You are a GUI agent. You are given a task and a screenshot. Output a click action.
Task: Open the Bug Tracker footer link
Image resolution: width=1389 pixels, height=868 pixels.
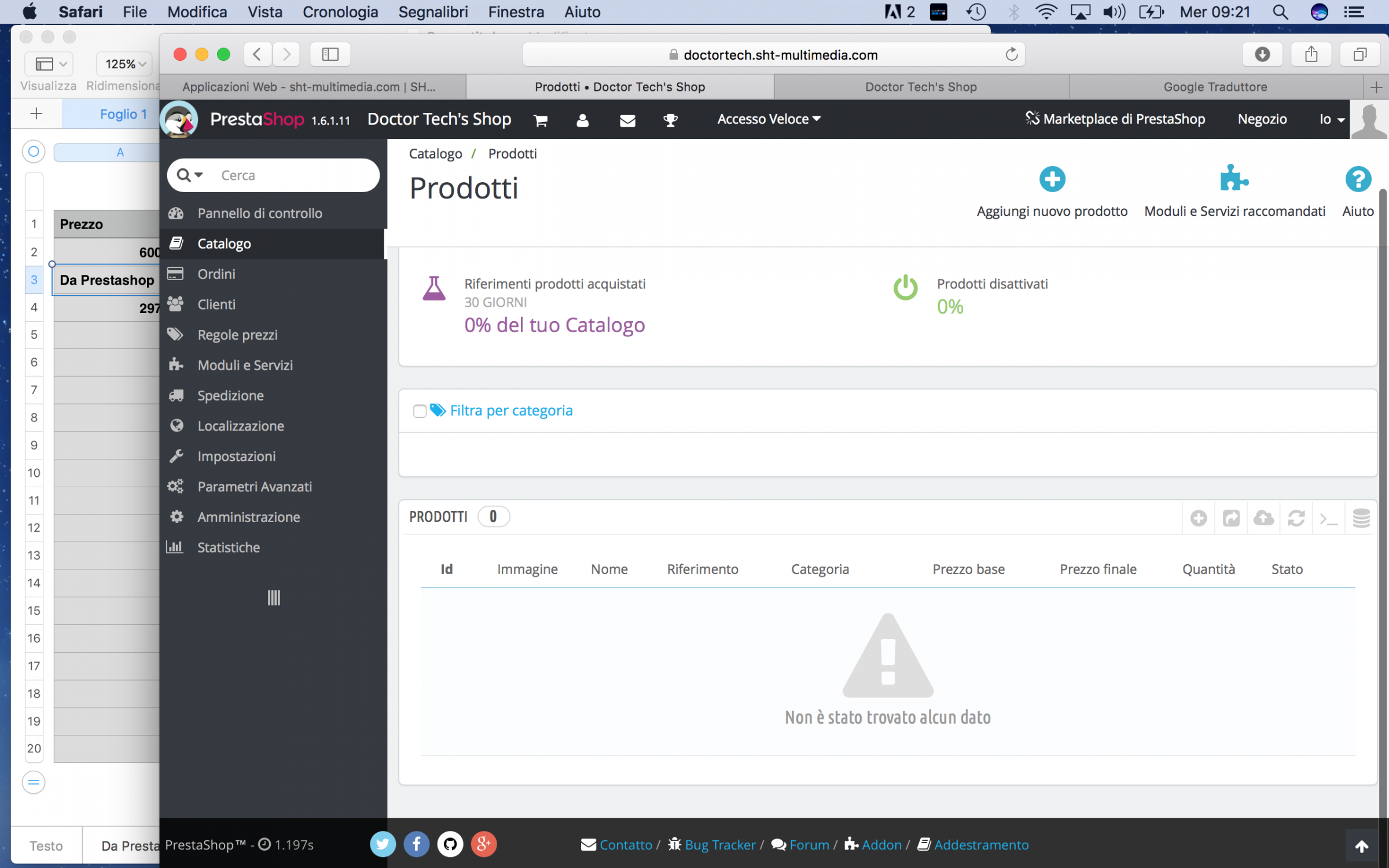(x=719, y=845)
